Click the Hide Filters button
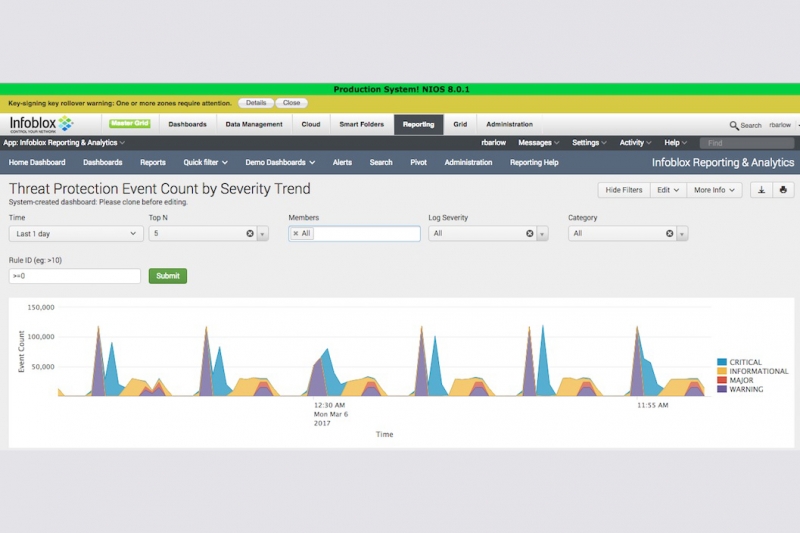This screenshot has height=533, width=800. click(x=623, y=190)
